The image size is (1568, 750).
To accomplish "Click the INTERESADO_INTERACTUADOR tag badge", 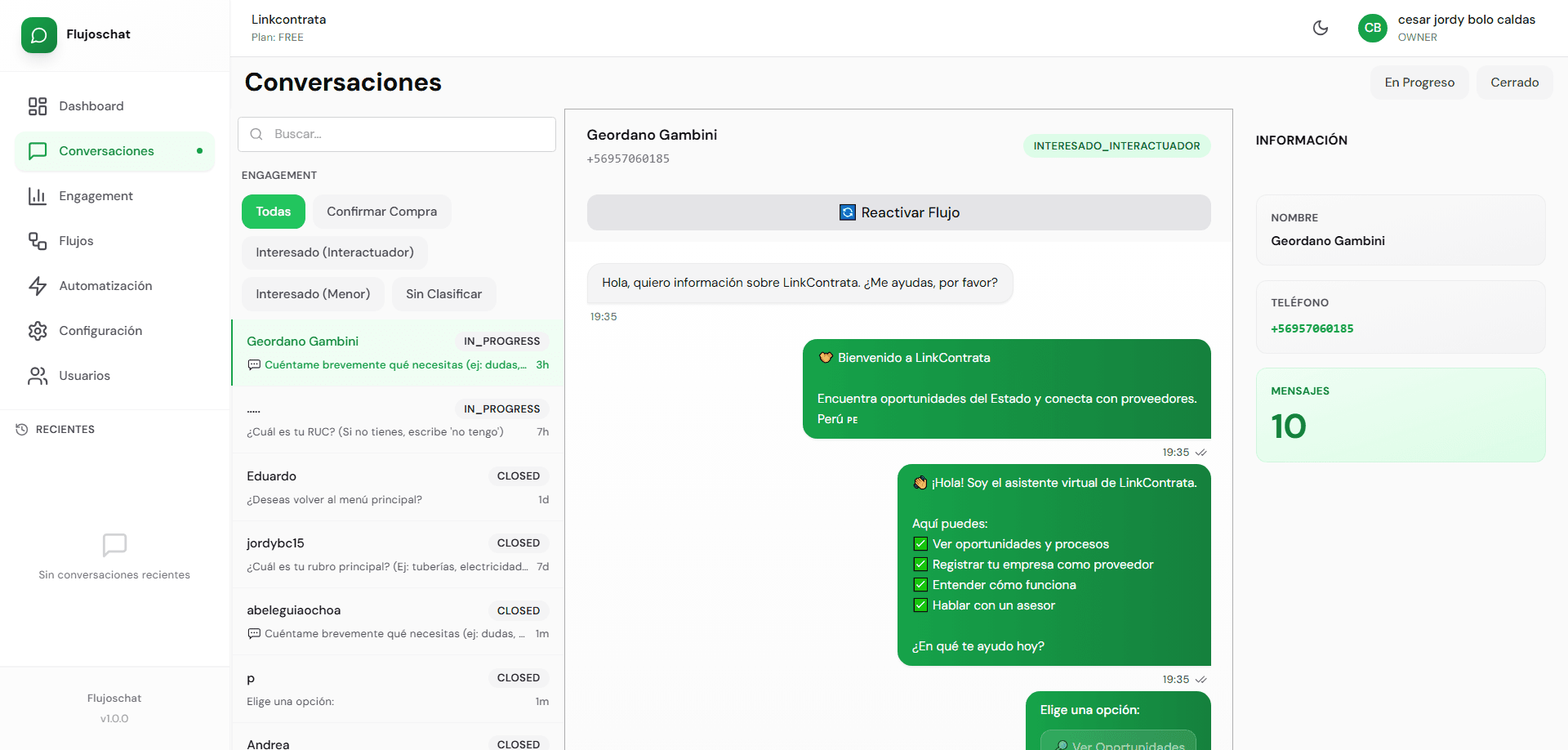I will tap(1116, 146).
